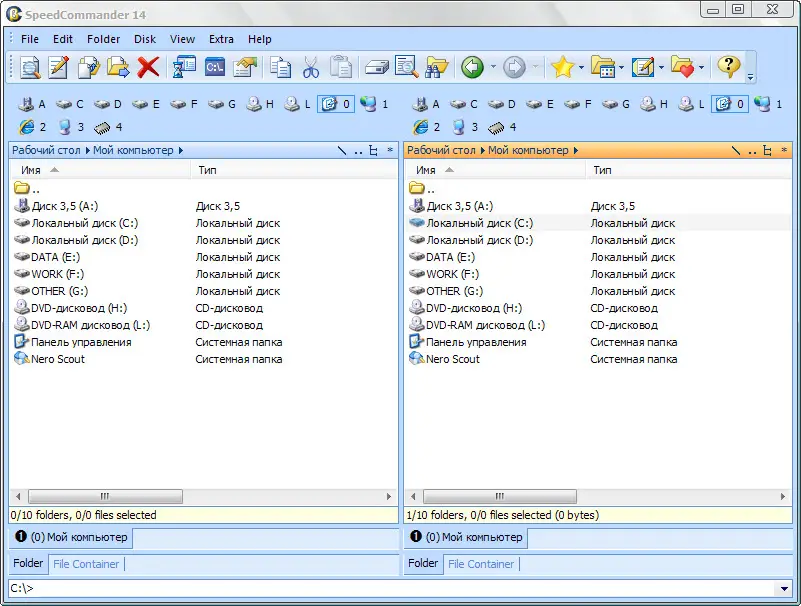The width and height of the screenshot is (801, 606).
Task: Click the notepad with pencil toolbar icon
Action: coord(643,67)
